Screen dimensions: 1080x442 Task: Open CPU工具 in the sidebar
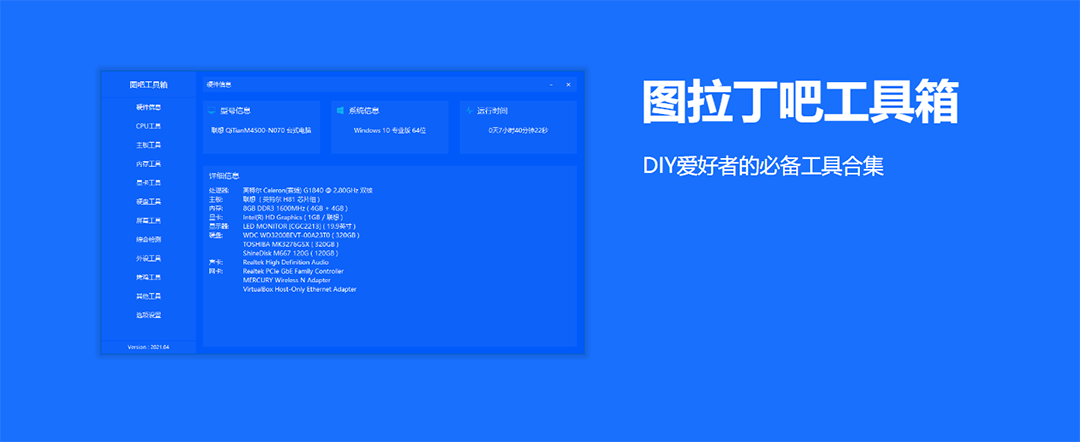tap(148, 126)
